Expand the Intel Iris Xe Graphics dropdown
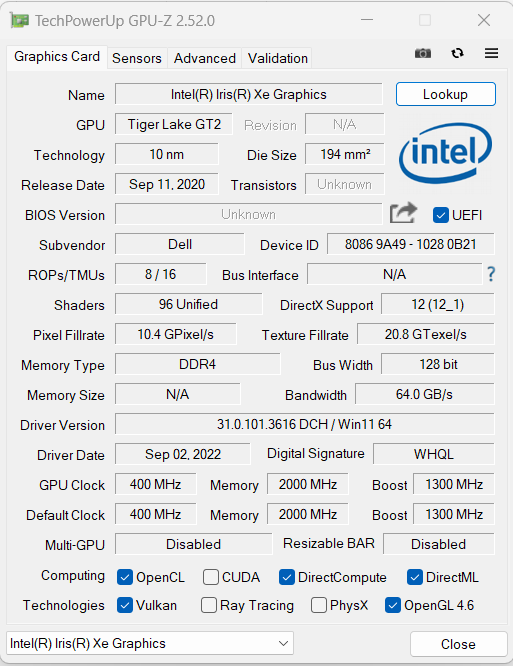 click(x=150, y=643)
